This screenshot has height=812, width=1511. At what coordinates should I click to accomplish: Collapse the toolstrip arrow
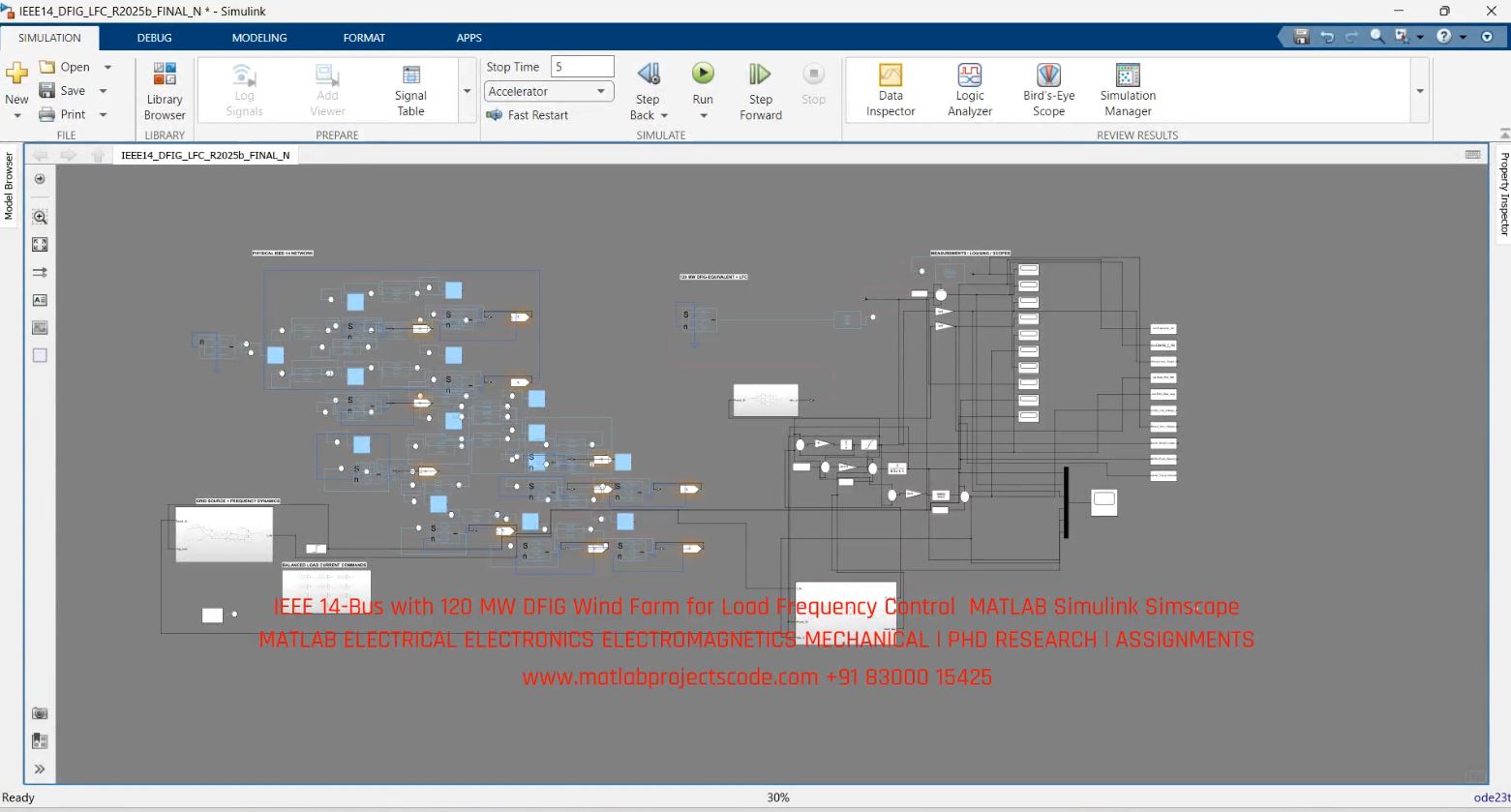tap(1503, 135)
